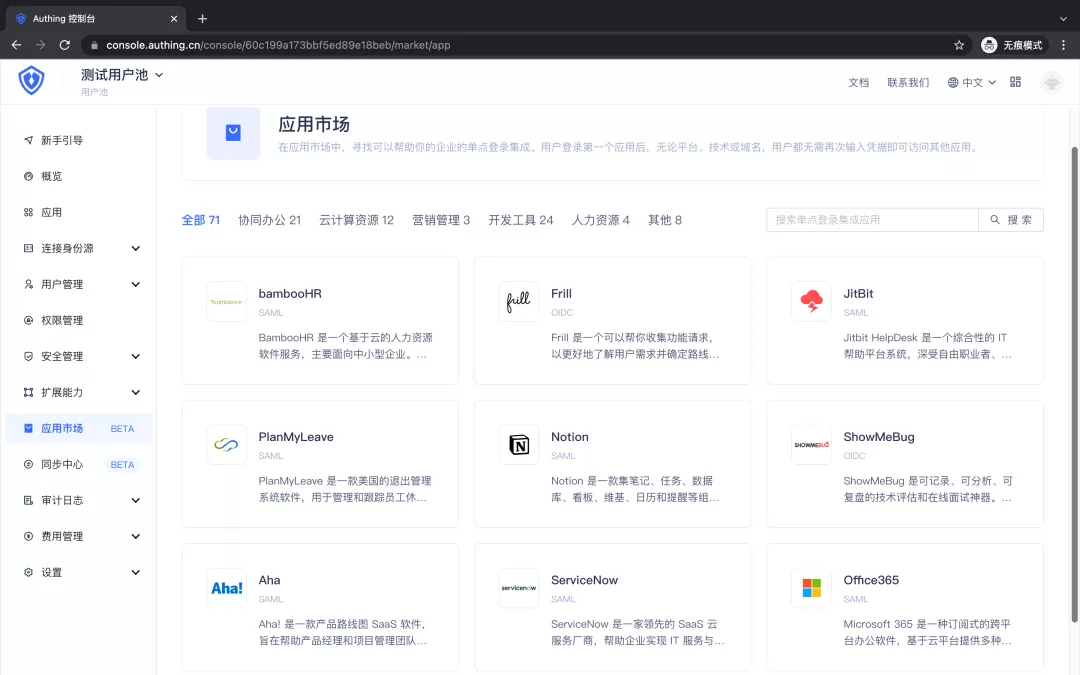Open the 文档 documentation link

(858, 83)
